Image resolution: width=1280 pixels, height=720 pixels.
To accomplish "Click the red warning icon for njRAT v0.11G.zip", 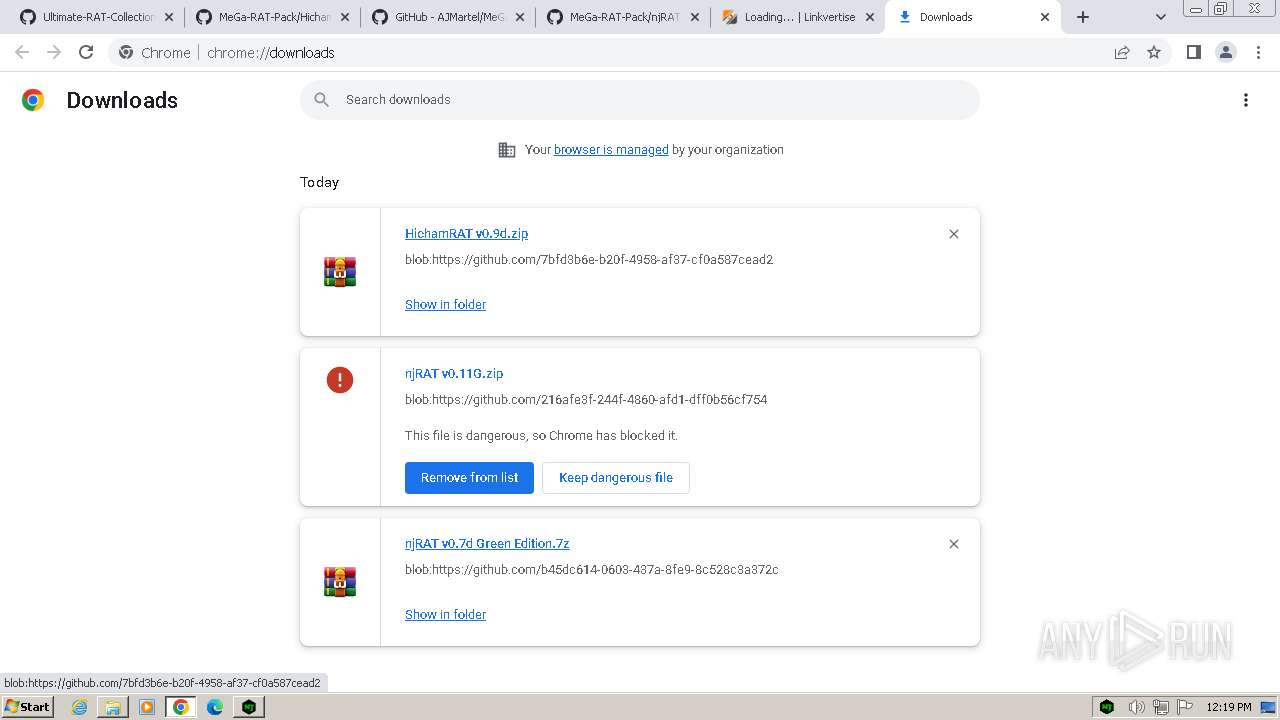I will (340, 380).
